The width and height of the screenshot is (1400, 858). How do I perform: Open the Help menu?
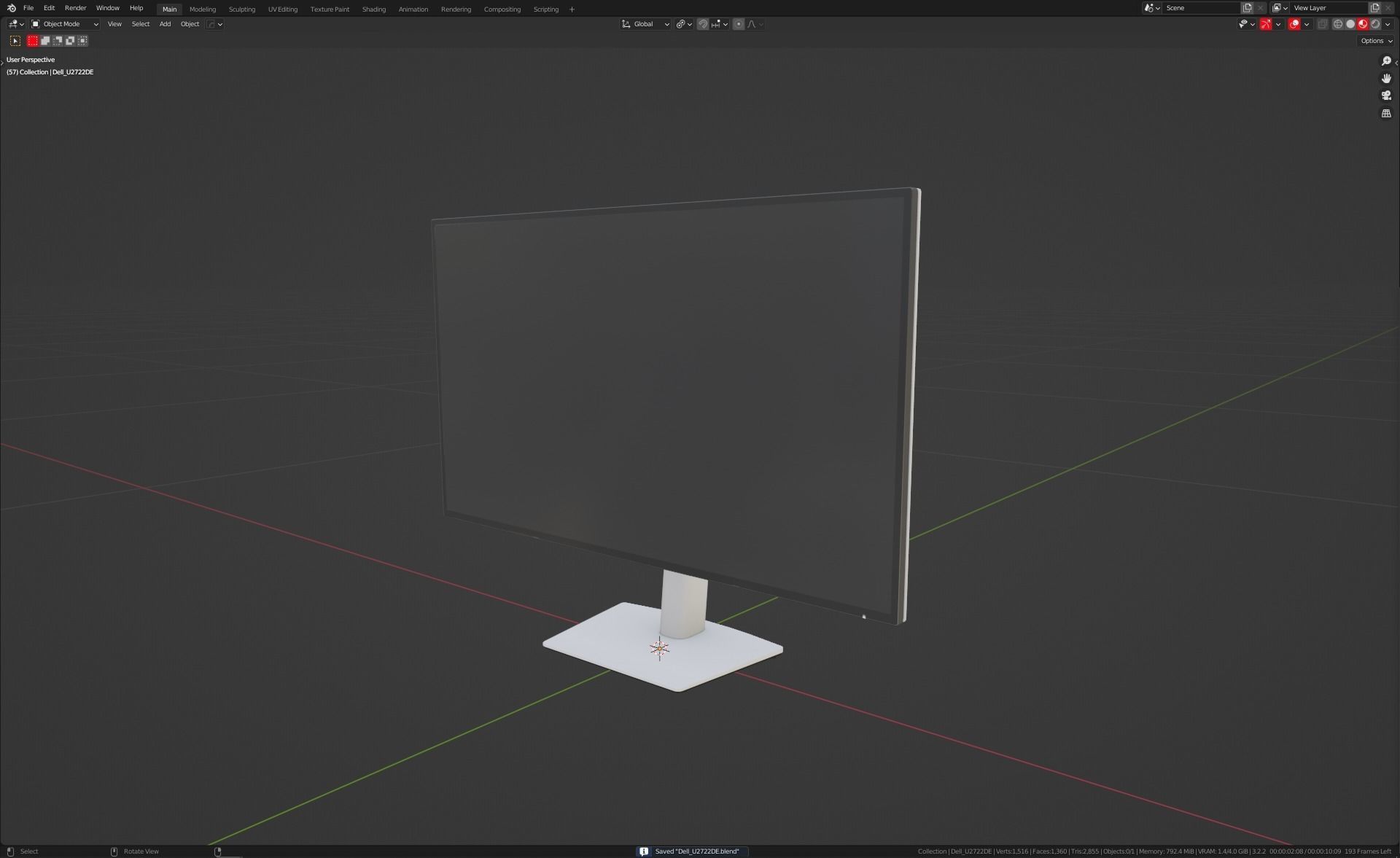(136, 8)
